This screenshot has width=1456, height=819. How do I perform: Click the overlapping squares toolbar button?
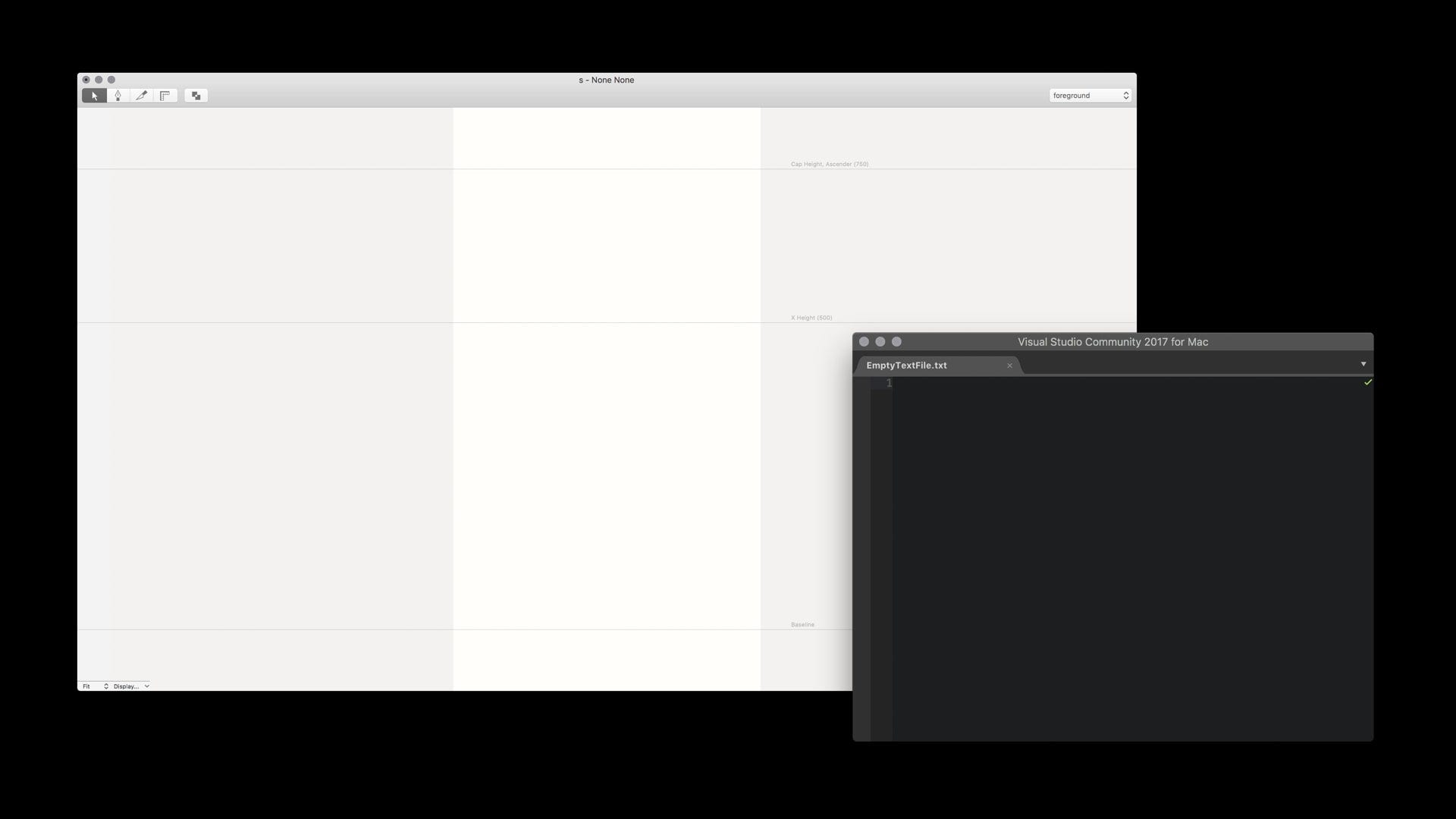click(x=196, y=96)
